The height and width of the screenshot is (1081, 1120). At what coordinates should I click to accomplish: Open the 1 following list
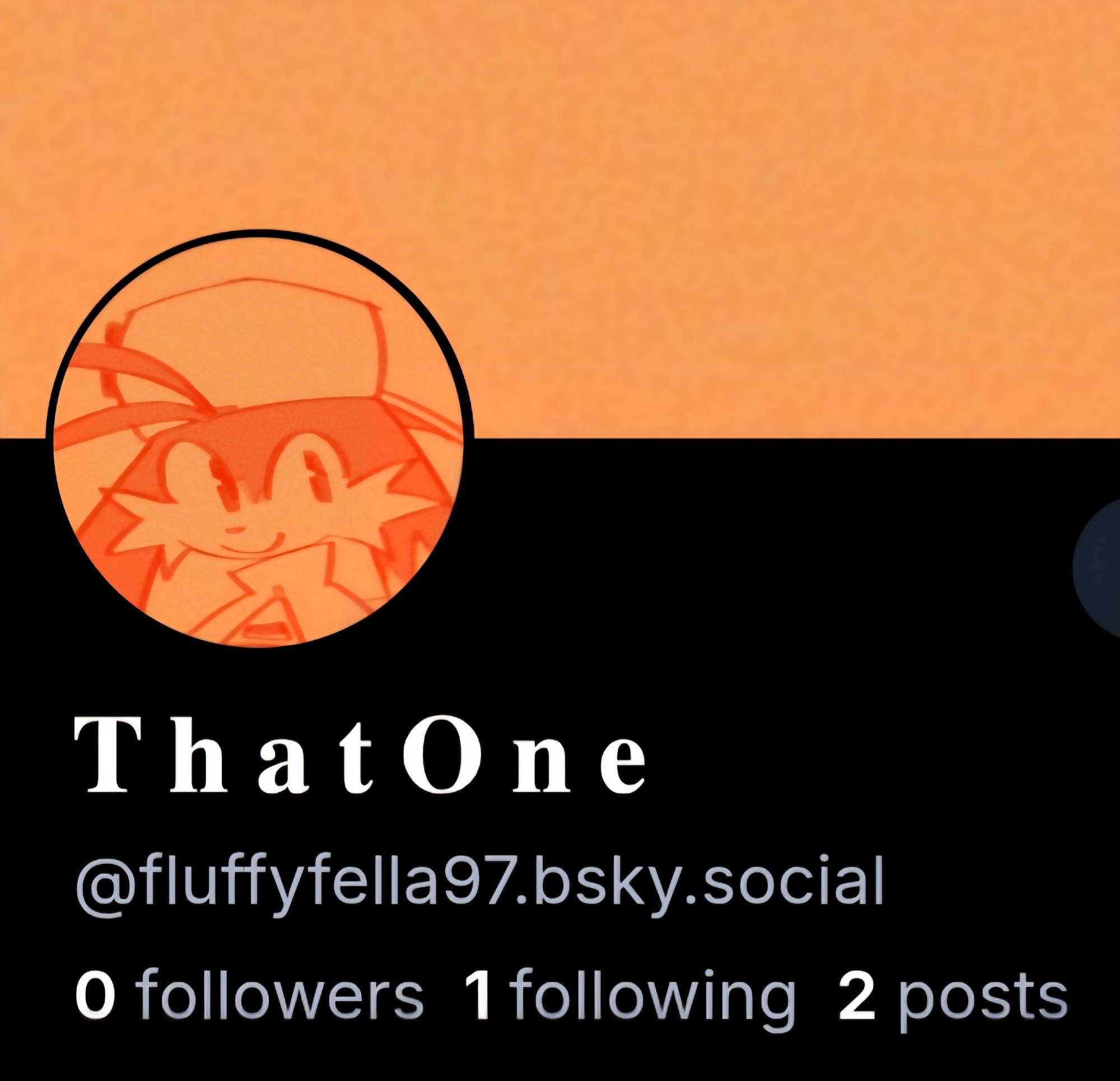tap(629, 1000)
